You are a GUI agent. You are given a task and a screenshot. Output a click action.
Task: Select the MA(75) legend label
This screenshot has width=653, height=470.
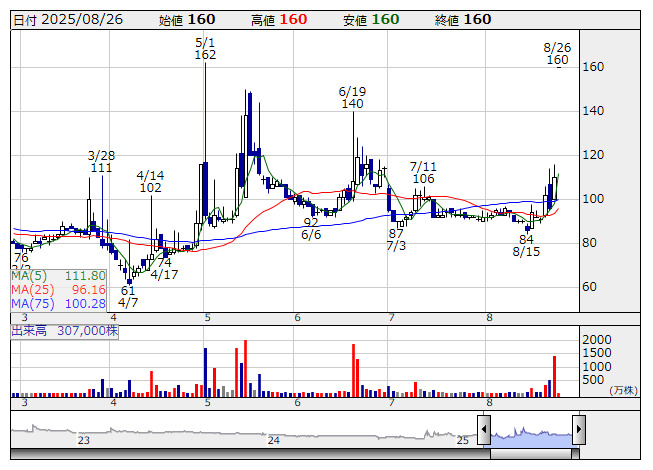point(32,303)
